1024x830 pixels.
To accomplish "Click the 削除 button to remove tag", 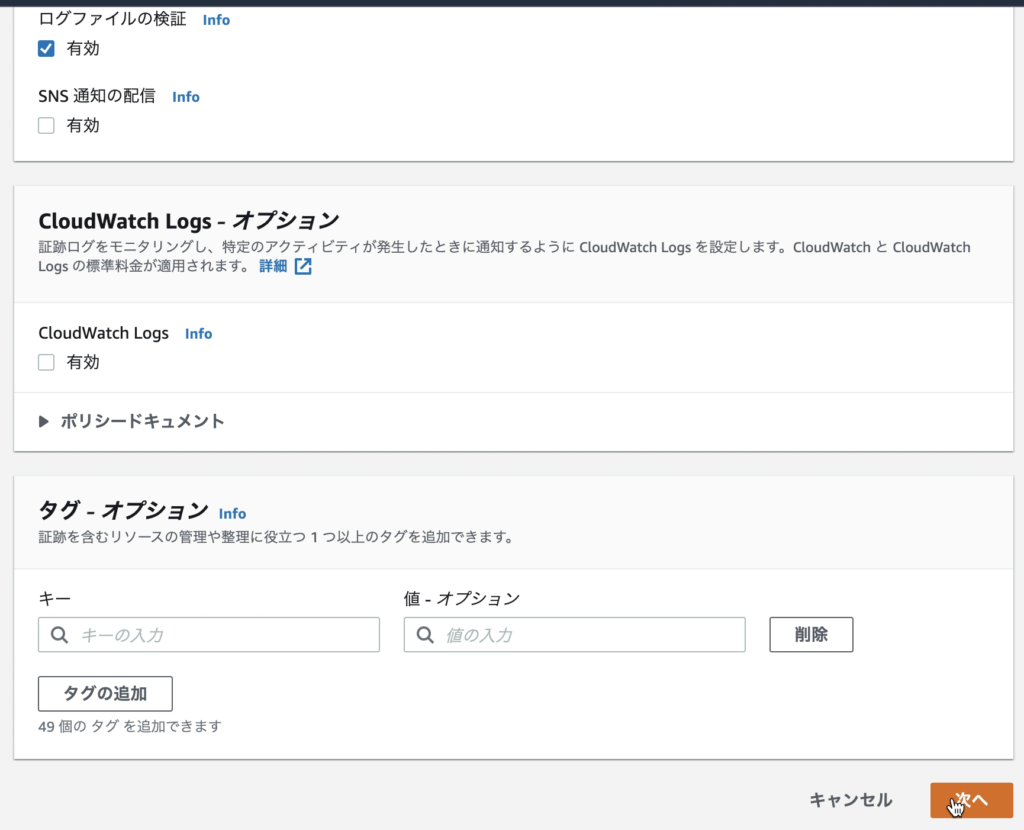I will point(811,635).
